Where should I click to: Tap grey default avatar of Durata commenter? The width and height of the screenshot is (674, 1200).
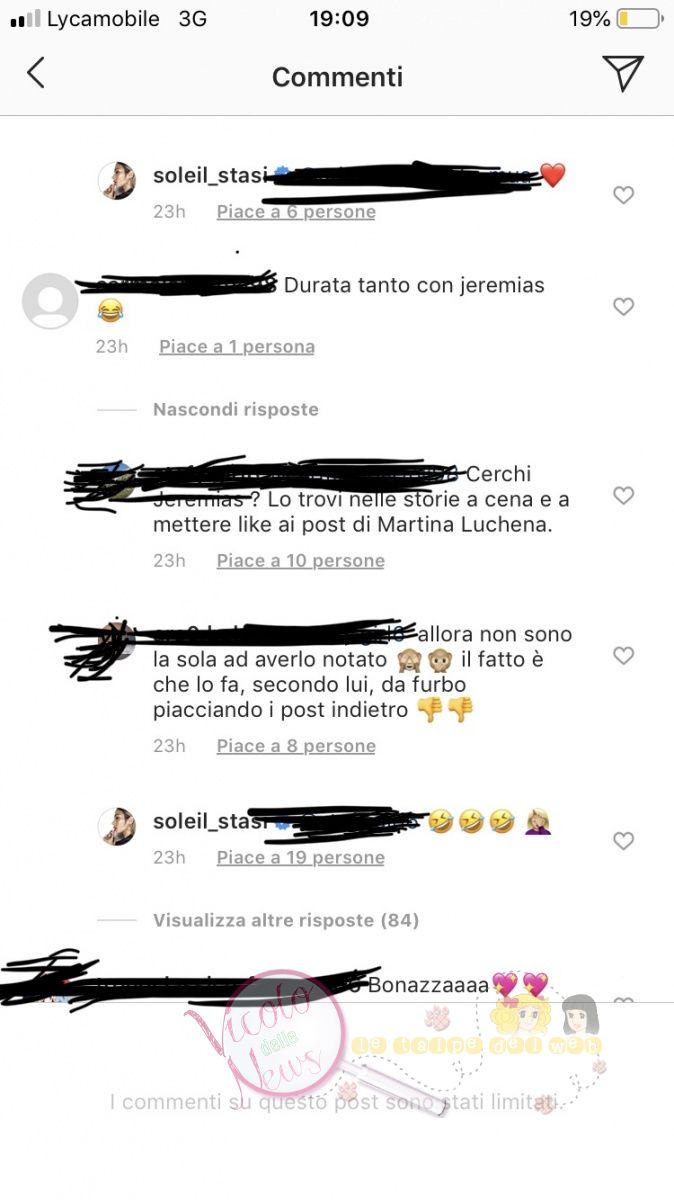pos(50,301)
